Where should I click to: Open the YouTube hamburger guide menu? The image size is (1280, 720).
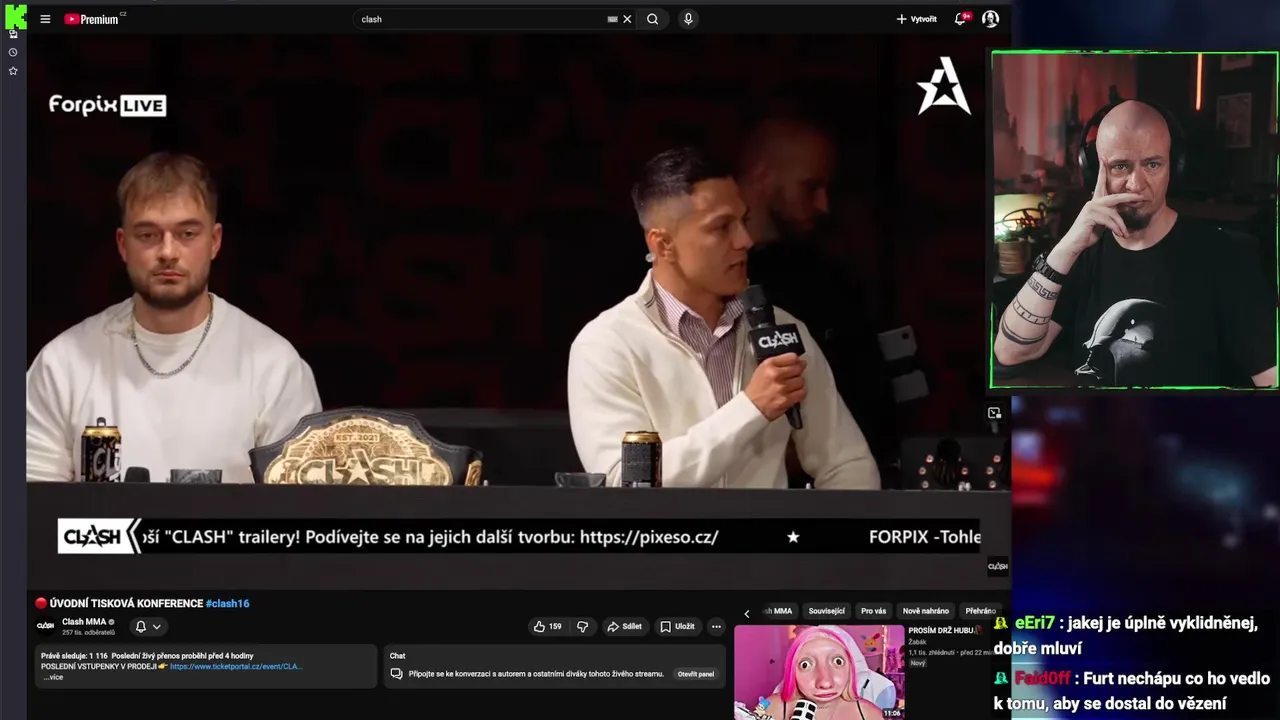[x=45, y=19]
